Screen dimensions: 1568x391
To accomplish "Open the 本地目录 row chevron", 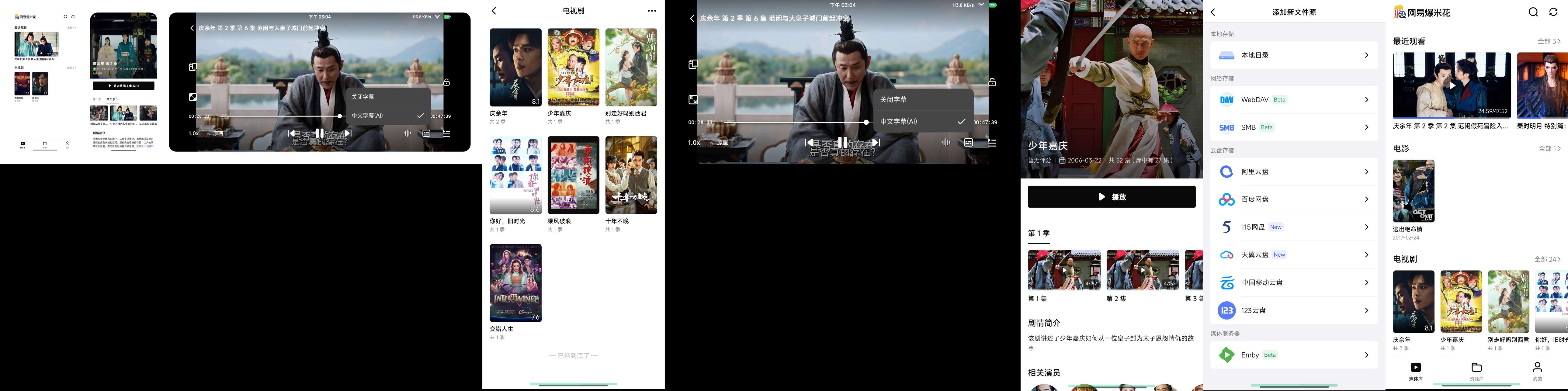I will pos(1366,55).
